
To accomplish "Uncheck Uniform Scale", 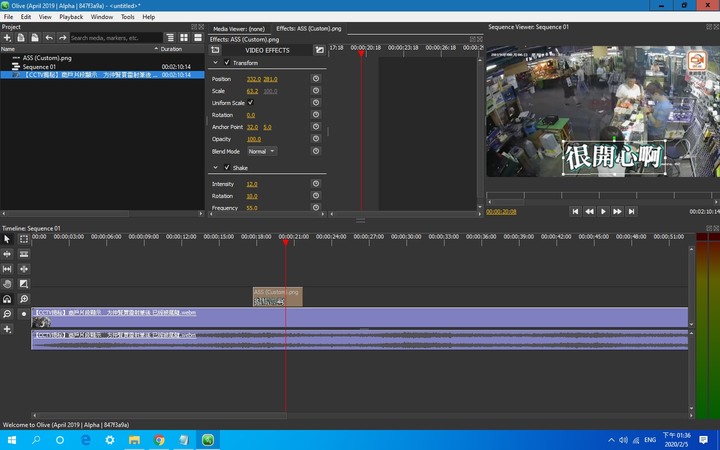I will click(x=250, y=102).
